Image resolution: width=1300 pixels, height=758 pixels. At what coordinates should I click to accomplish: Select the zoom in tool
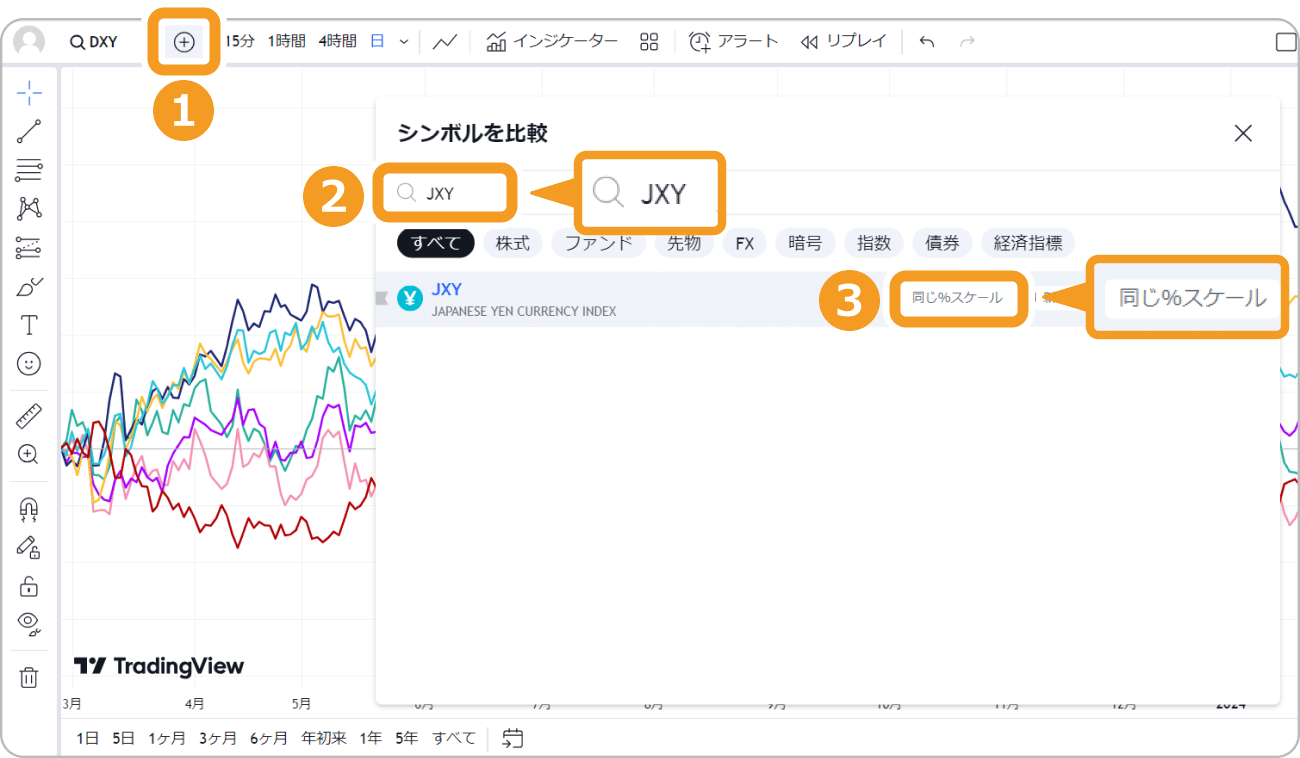click(29, 454)
